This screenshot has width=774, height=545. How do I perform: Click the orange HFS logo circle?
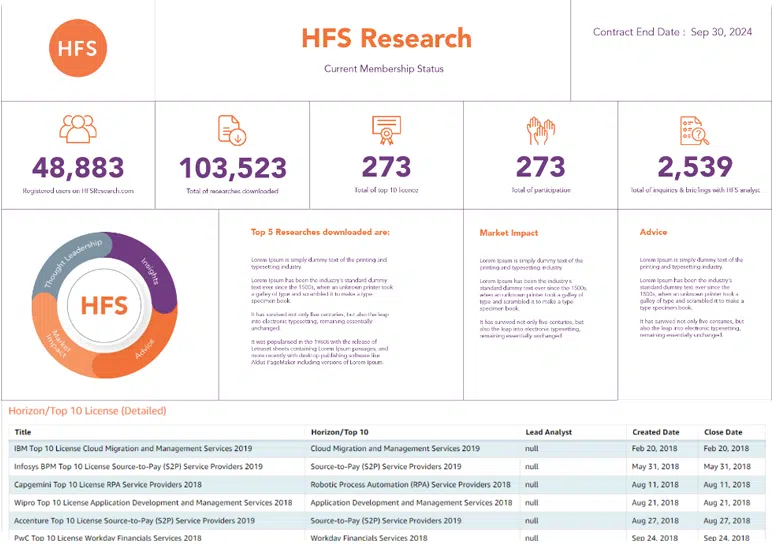click(x=78, y=48)
